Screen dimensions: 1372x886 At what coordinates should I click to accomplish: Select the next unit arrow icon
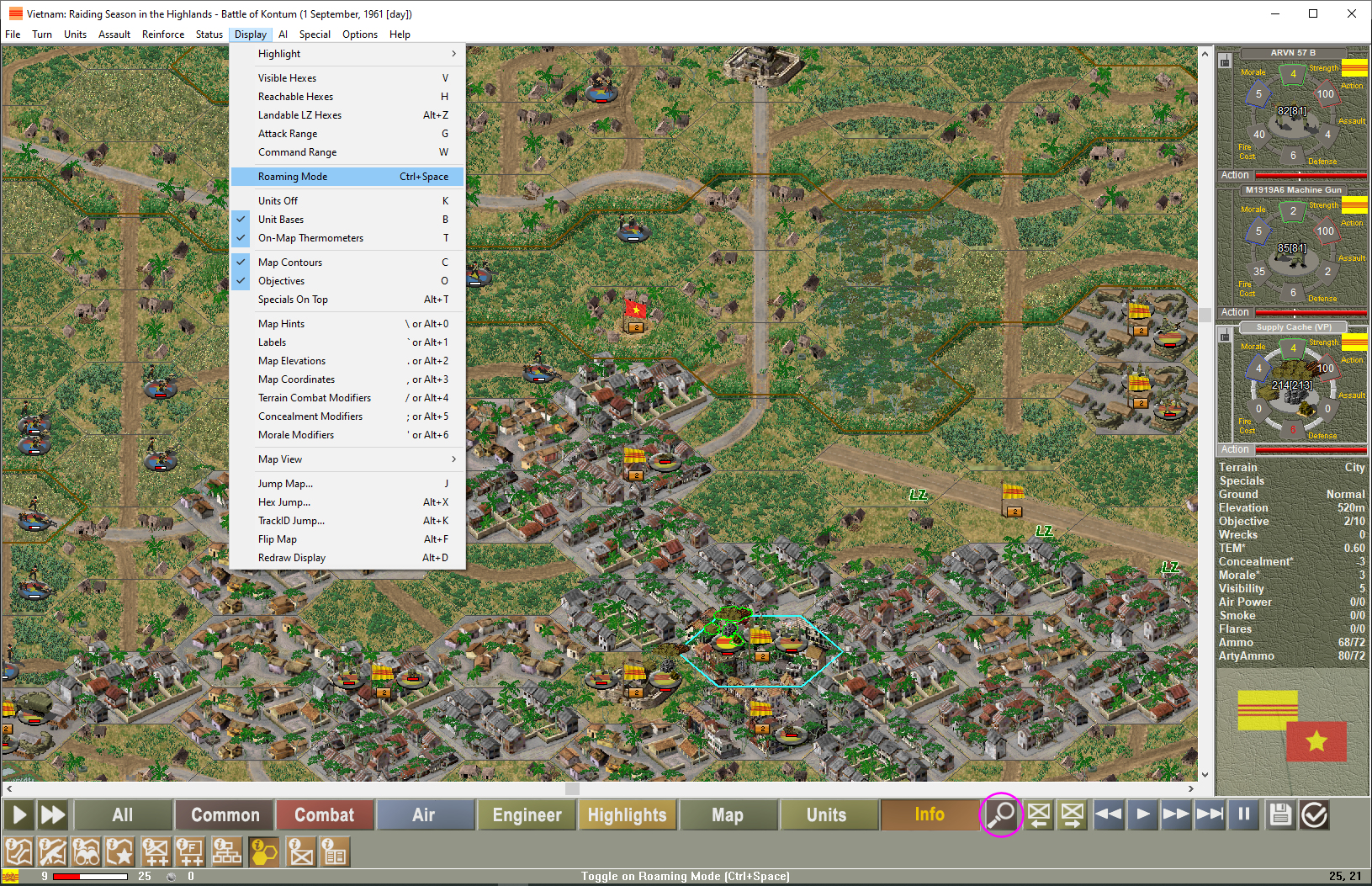(1073, 814)
